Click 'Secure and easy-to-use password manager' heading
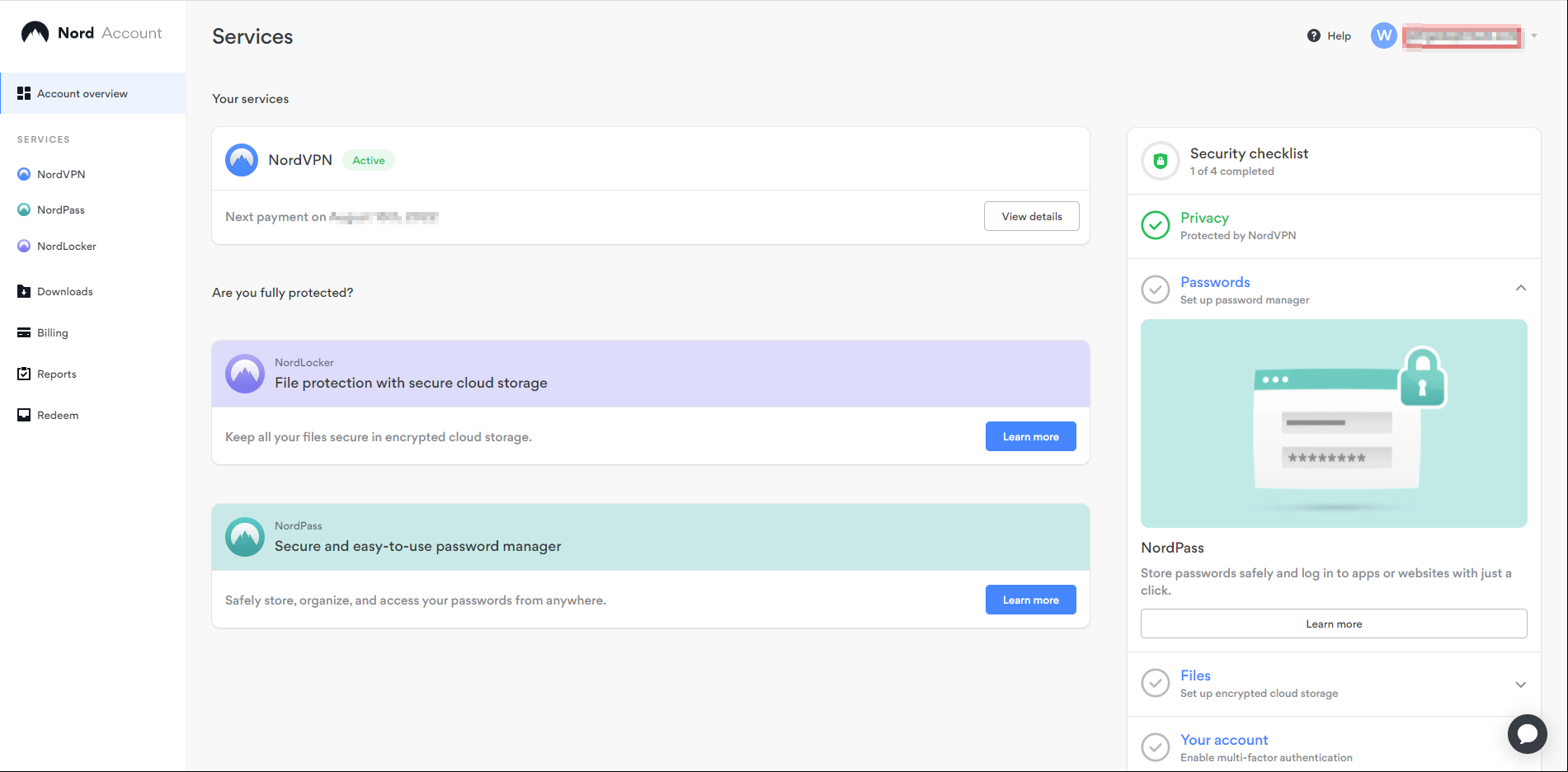The image size is (1568, 772). pyautogui.click(x=418, y=546)
